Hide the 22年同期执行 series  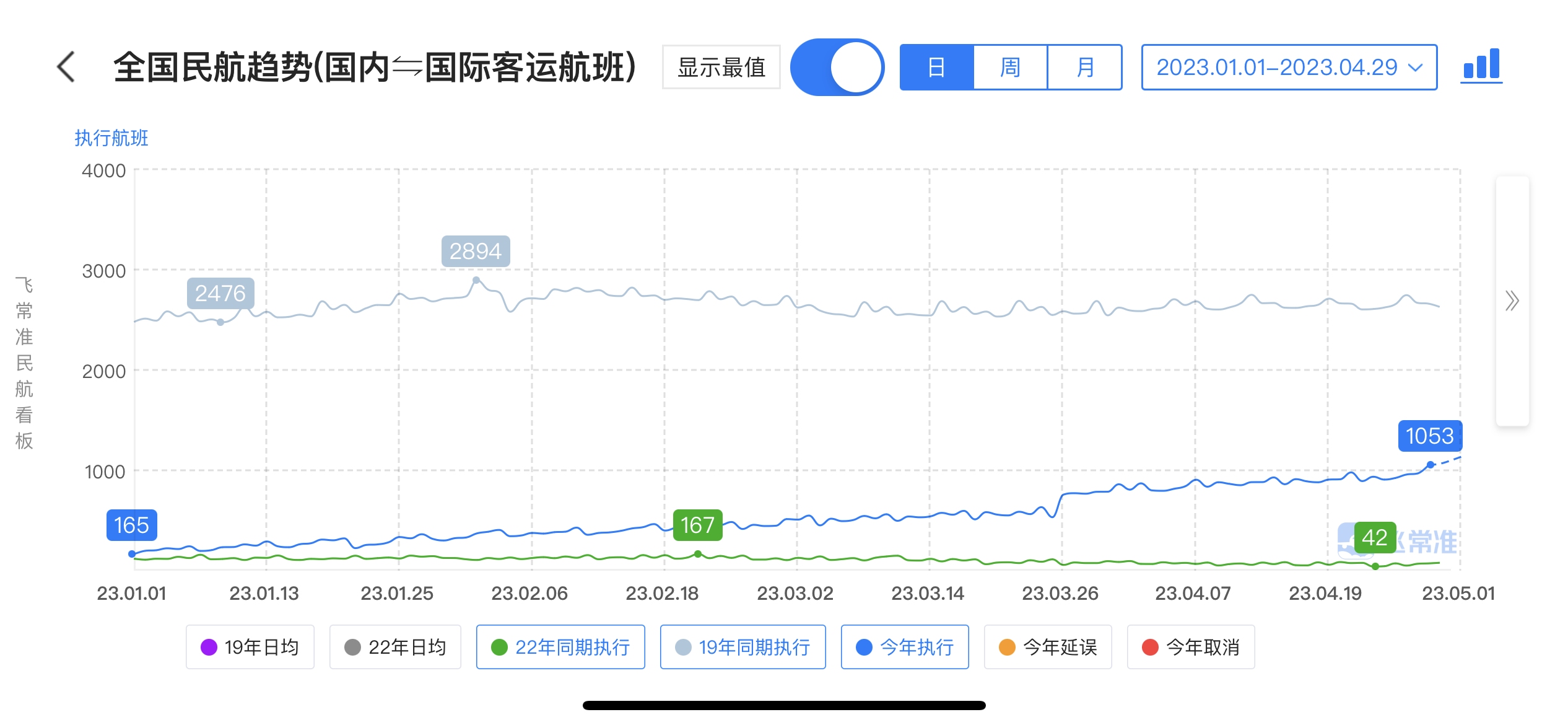click(x=560, y=647)
